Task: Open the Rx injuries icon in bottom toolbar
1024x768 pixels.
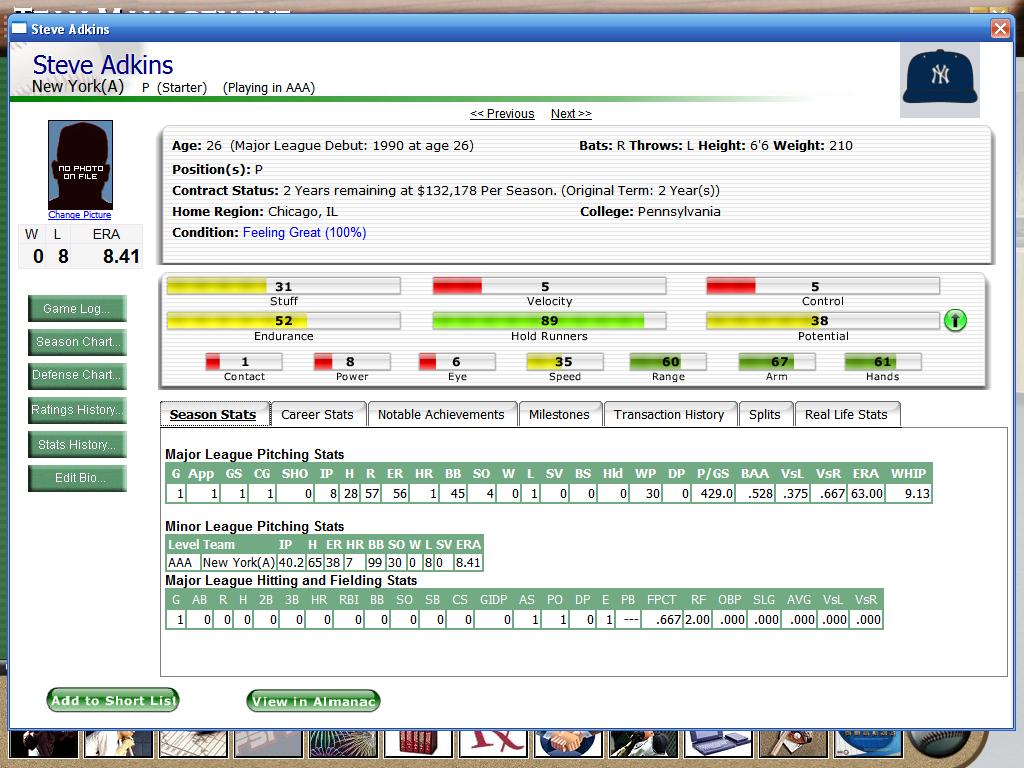Action: (492, 744)
